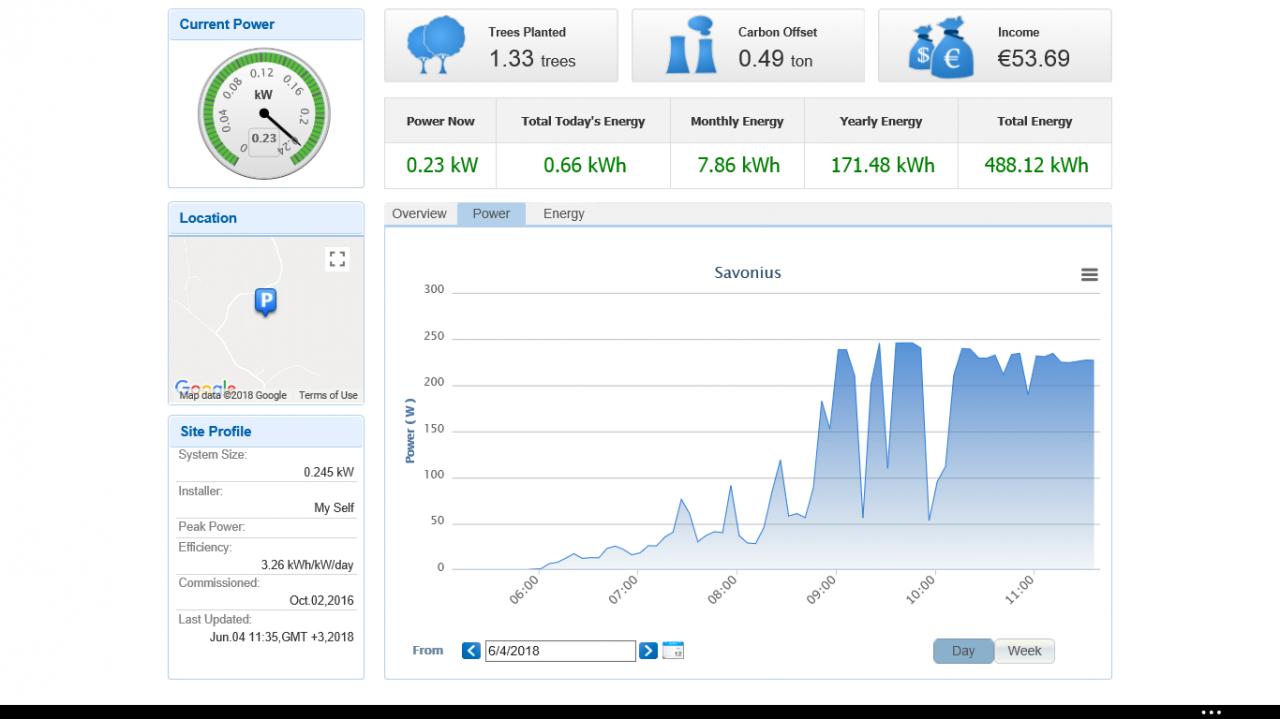Go to next day arrow
1280x719 pixels.
648,651
